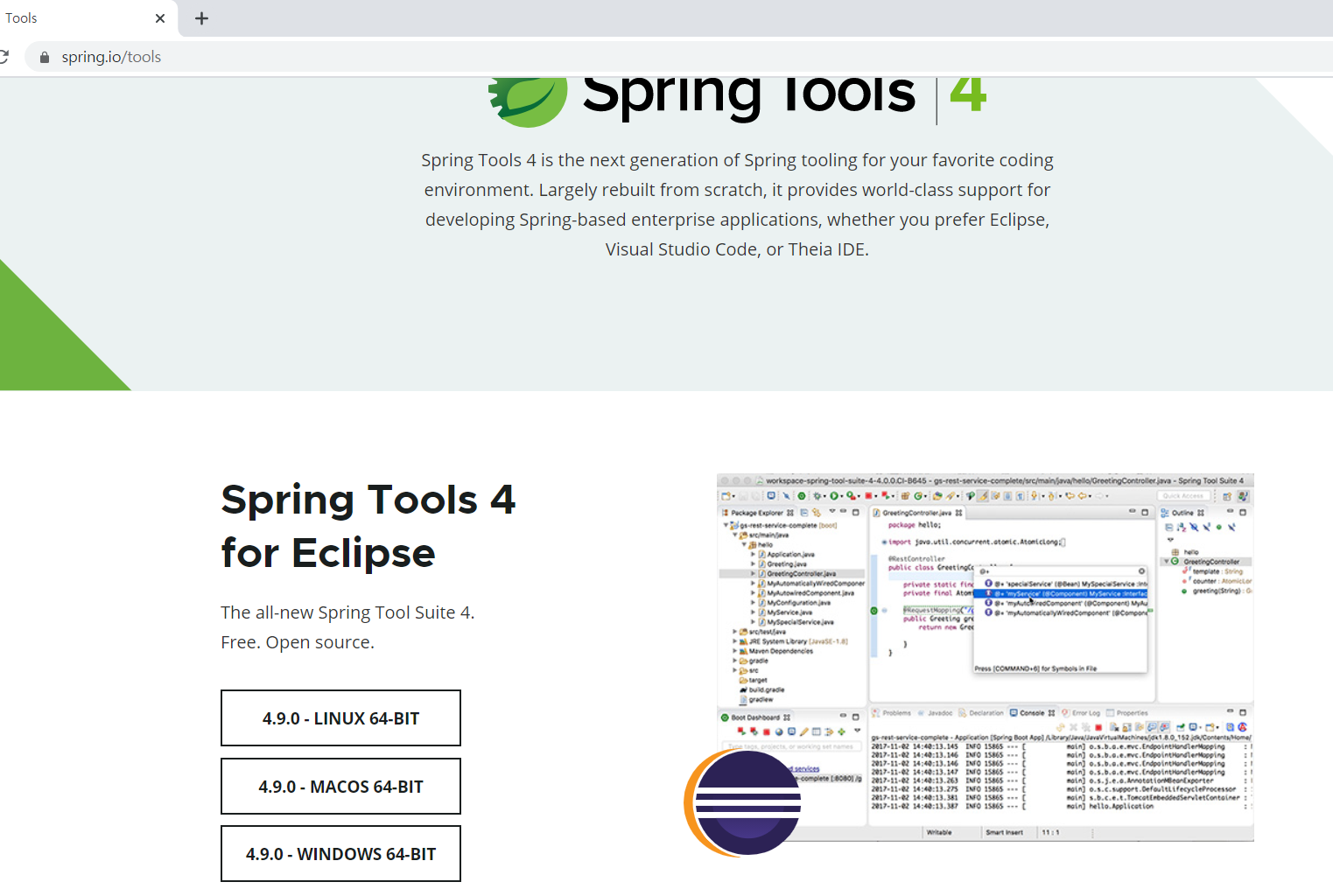Download 4.9.0 - LINUX 64-BIT
The image size is (1333, 896).
[340, 718]
